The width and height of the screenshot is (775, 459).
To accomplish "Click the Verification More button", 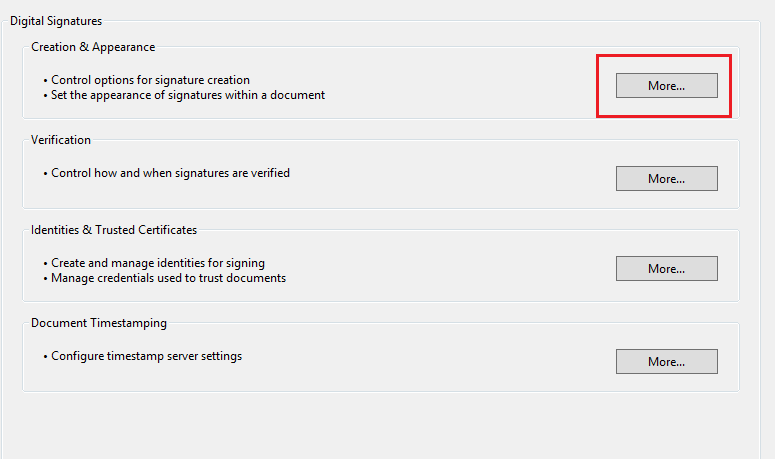I will pyautogui.click(x=666, y=179).
